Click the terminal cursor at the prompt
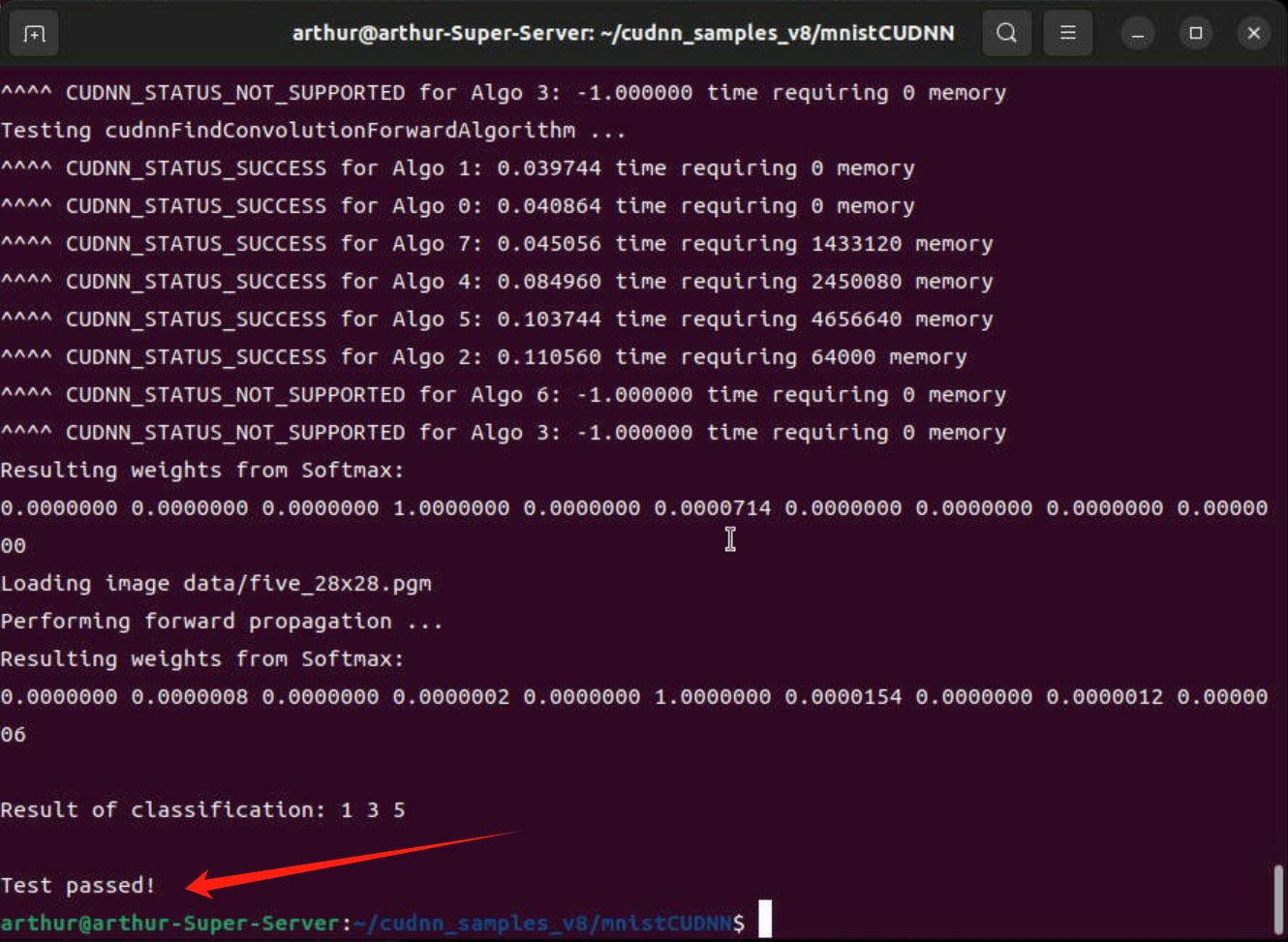Image resolution: width=1288 pixels, height=942 pixels. point(765,920)
